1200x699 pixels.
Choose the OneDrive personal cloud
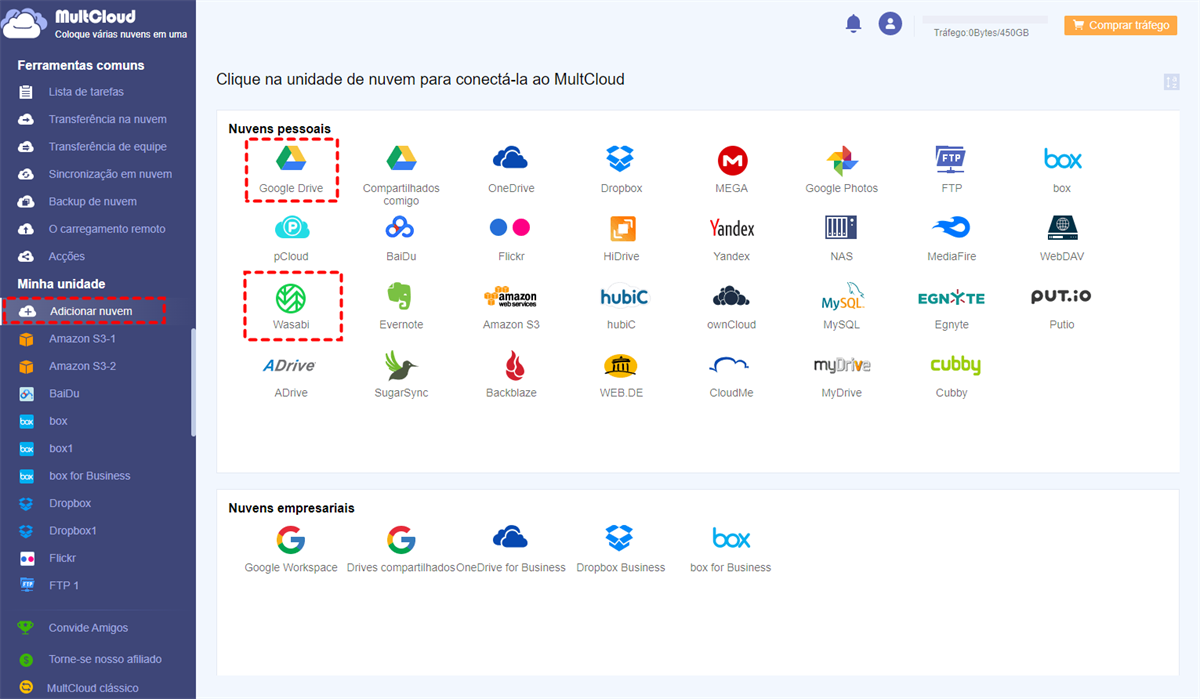[511, 169]
